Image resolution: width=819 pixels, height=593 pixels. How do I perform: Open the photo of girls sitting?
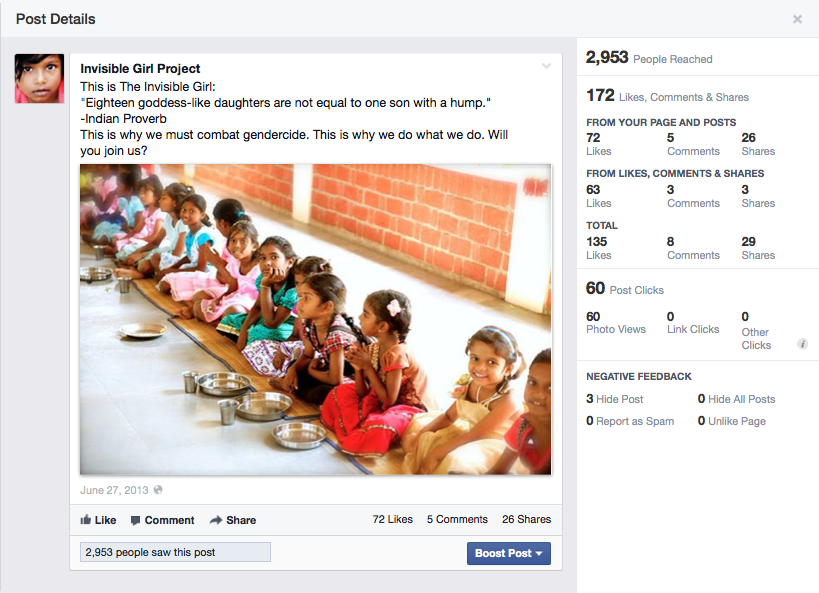coord(315,319)
